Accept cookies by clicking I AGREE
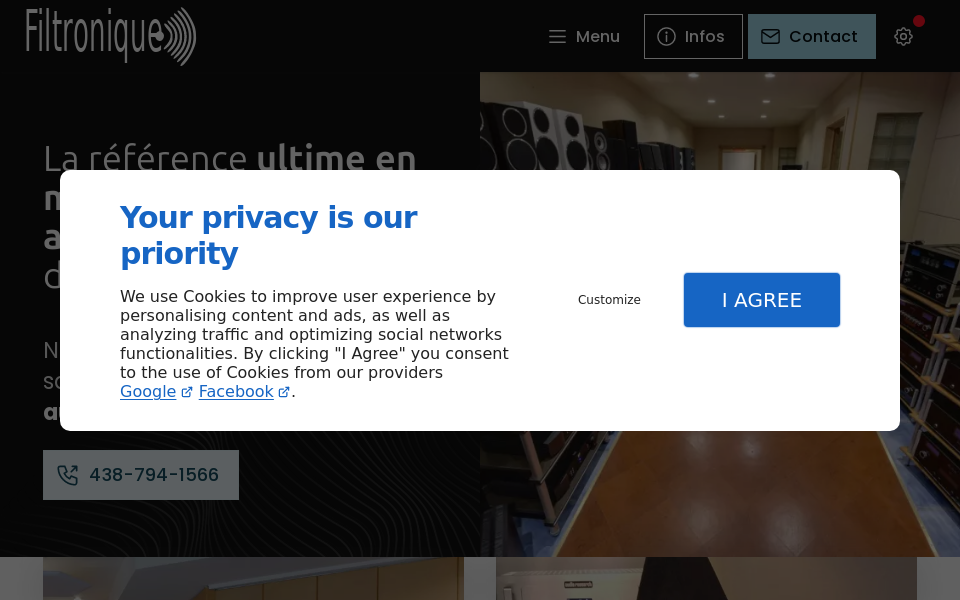This screenshot has width=960, height=600. (x=761, y=299)
